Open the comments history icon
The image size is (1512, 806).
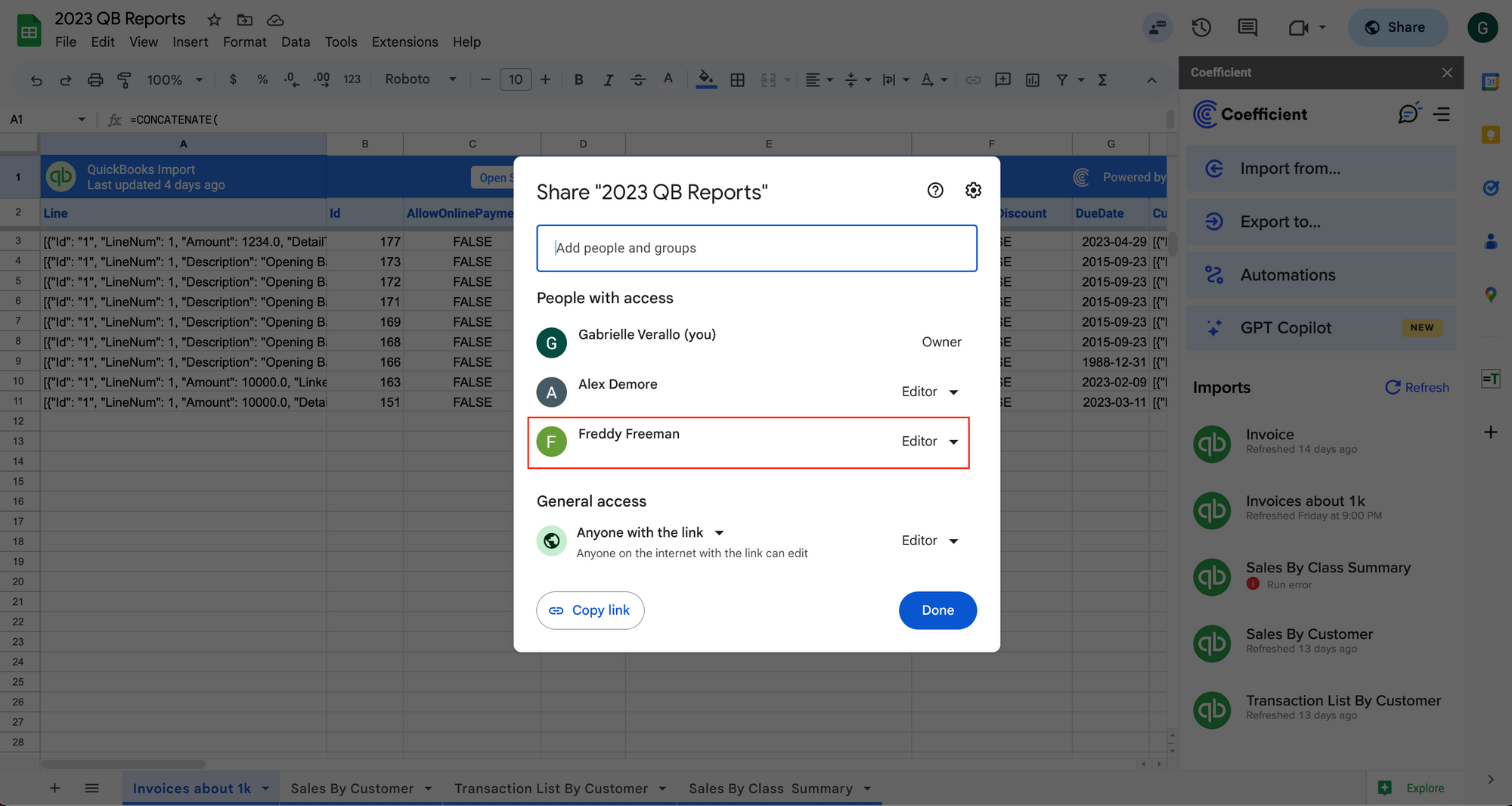1247,28
